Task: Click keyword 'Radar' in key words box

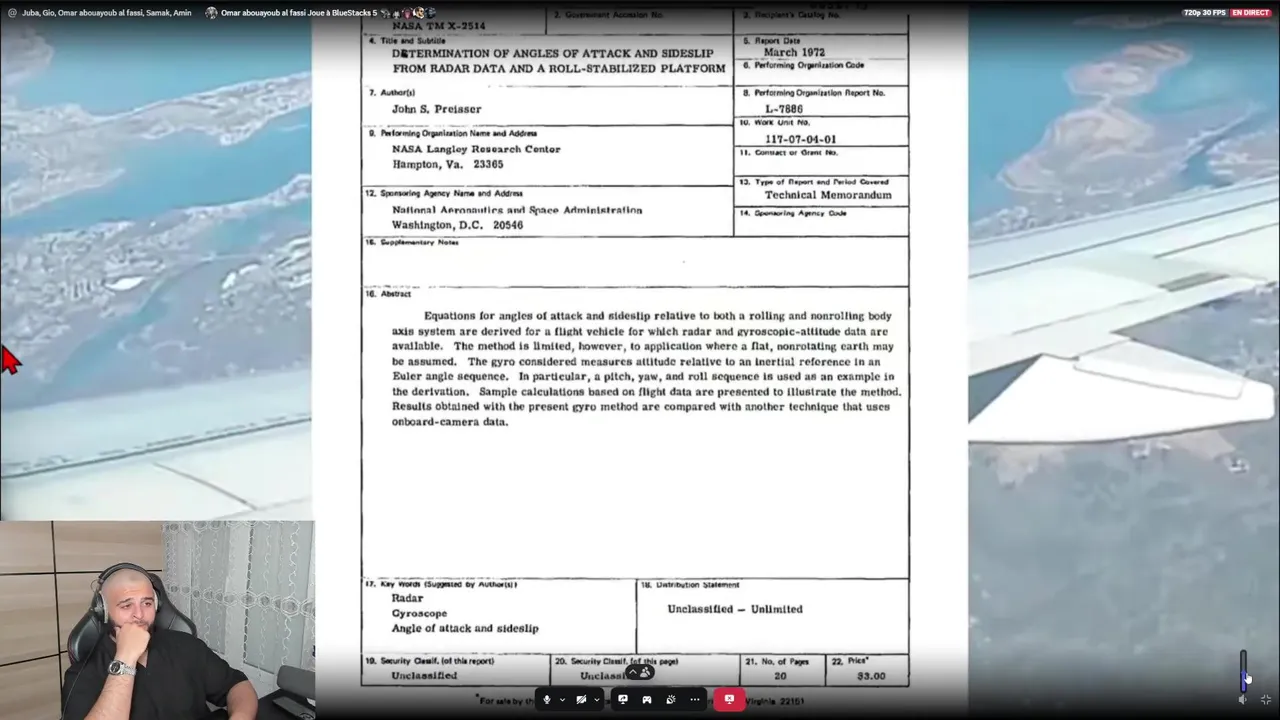Action: (407, 598)
